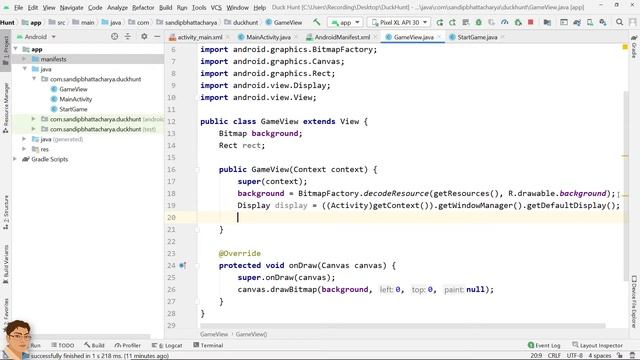The height and width of the screenshot is (360, 640).
Task: Select StartGame class in project tree
Action: pyautogui.click(x=73, y=109)
